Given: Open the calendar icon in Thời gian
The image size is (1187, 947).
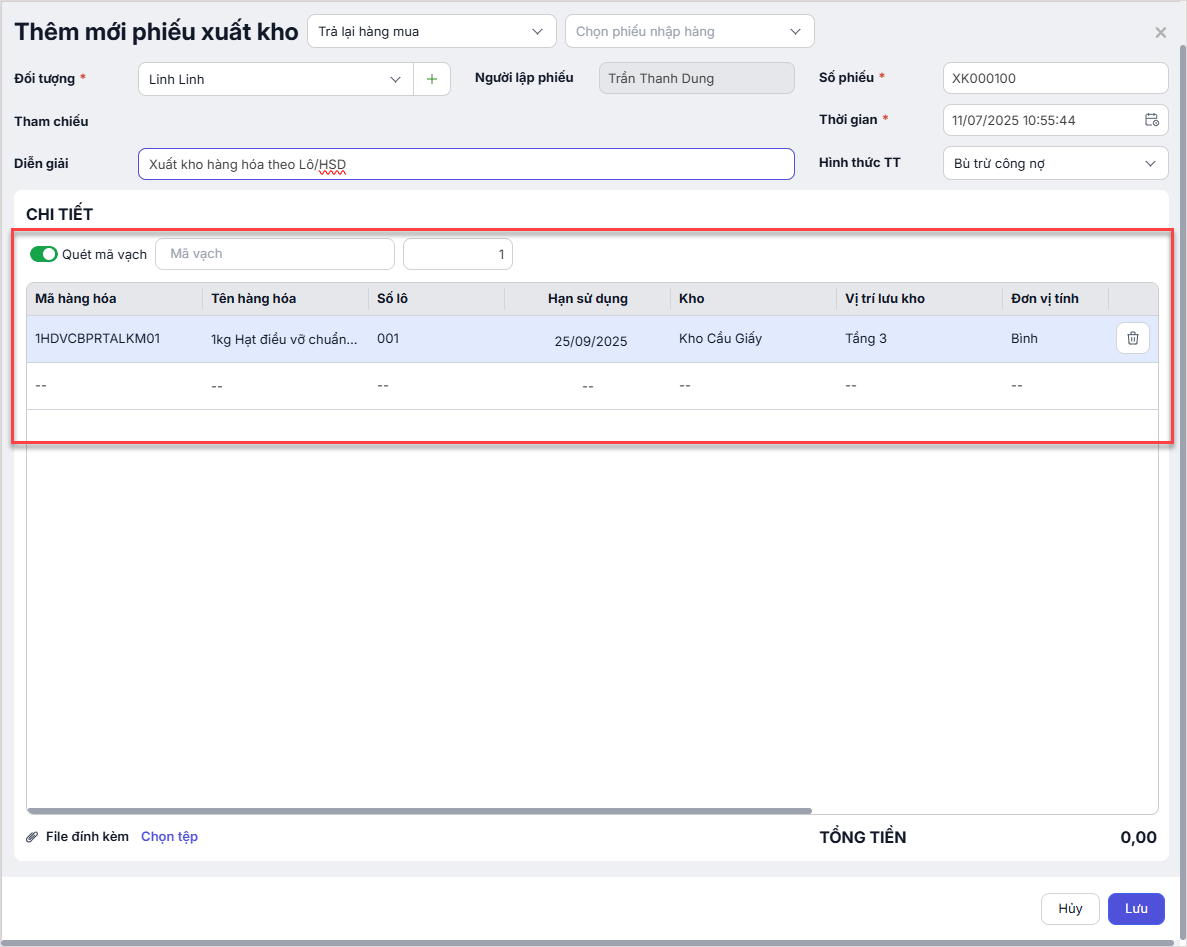Looking at the screenshot, I should [x=1151, y=120].
